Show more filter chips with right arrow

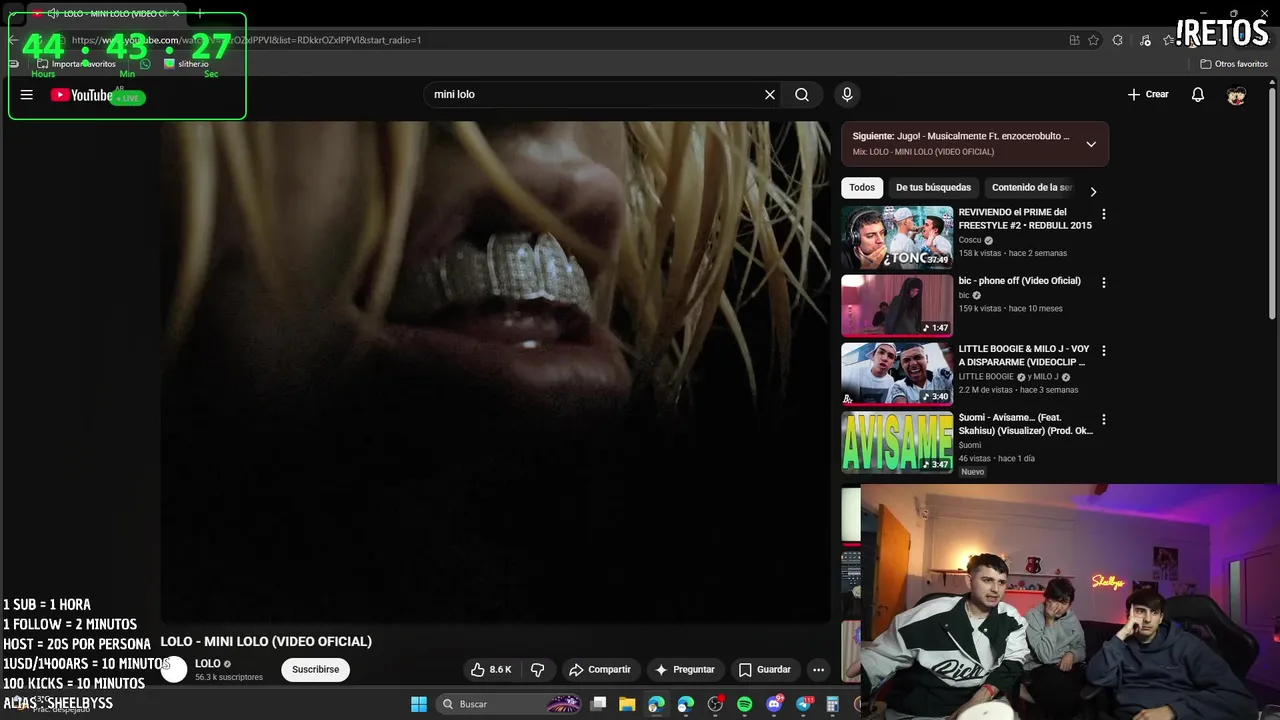point(1093,191)
